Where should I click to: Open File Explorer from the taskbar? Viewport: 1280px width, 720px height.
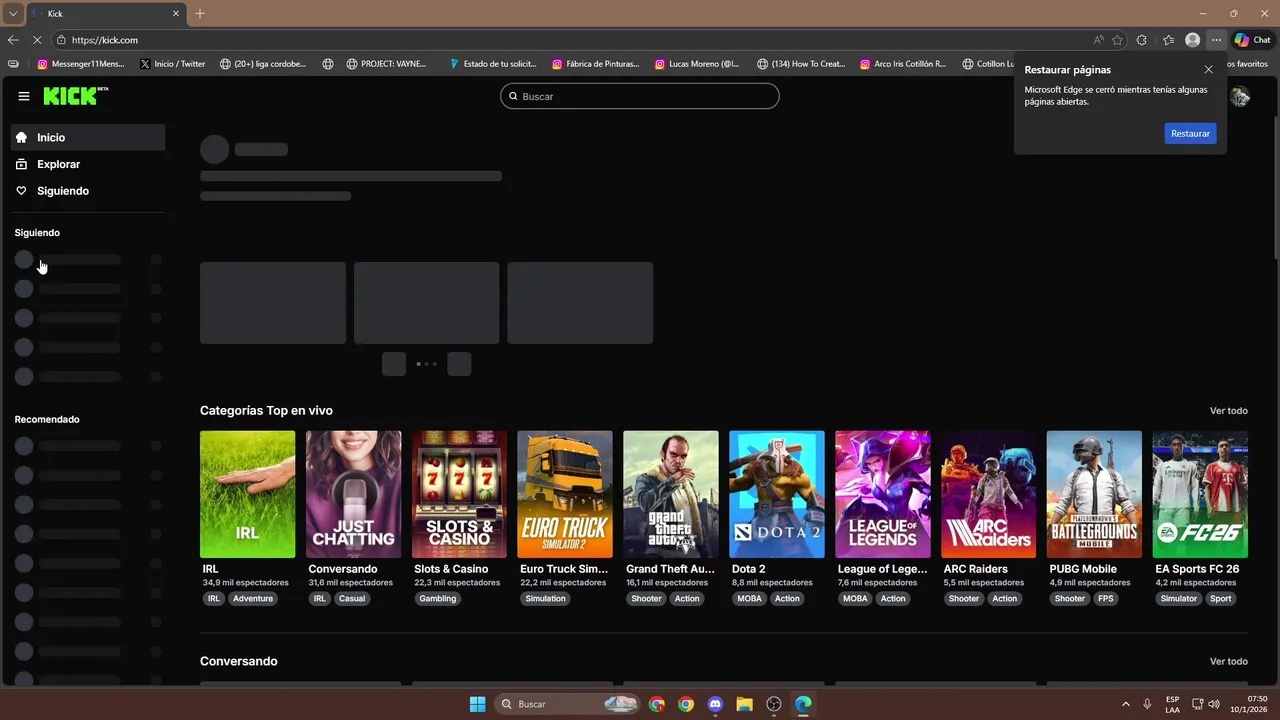pyautogui.click(x=744, y=704)
